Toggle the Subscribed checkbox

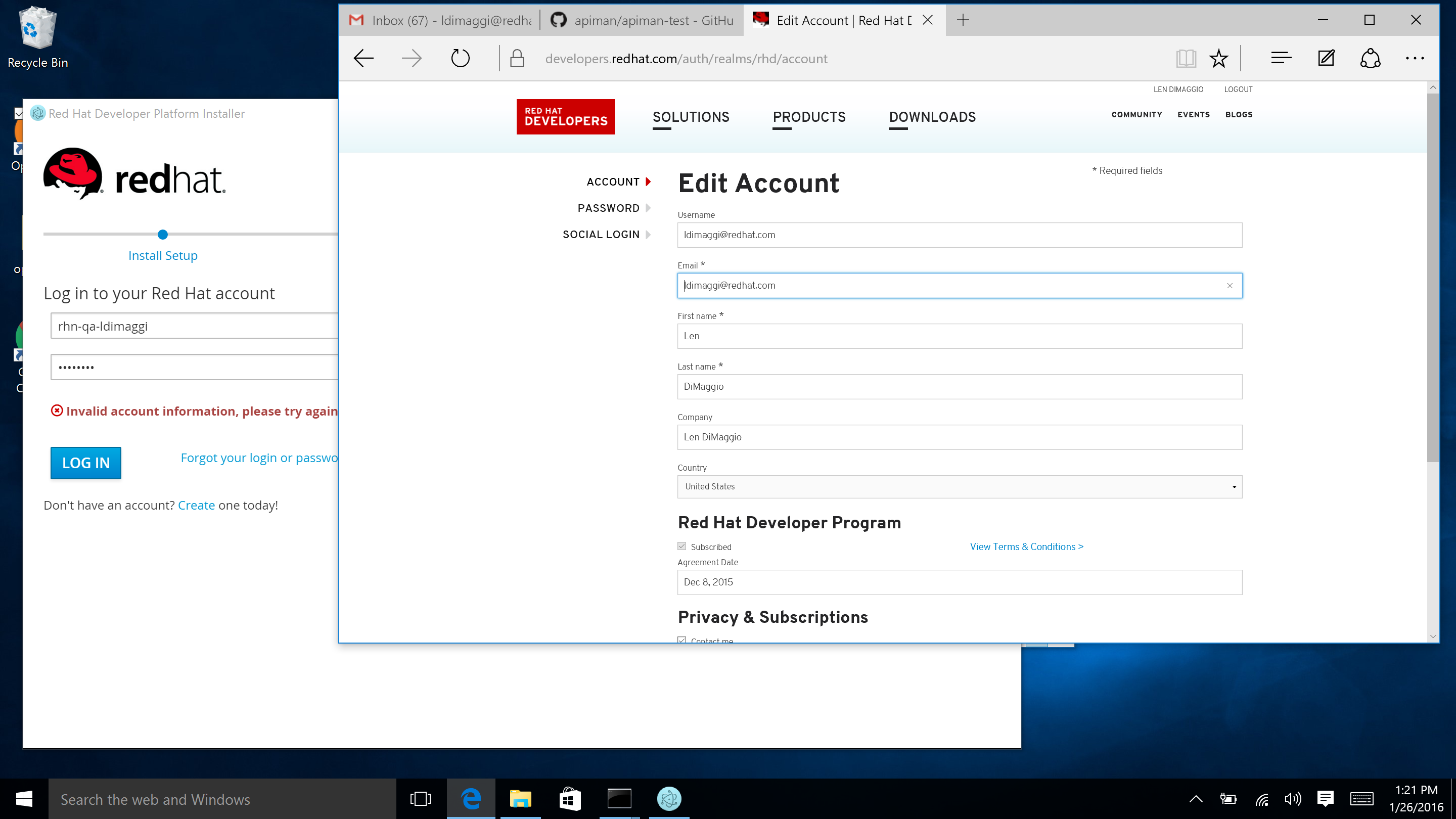(682, 546)
